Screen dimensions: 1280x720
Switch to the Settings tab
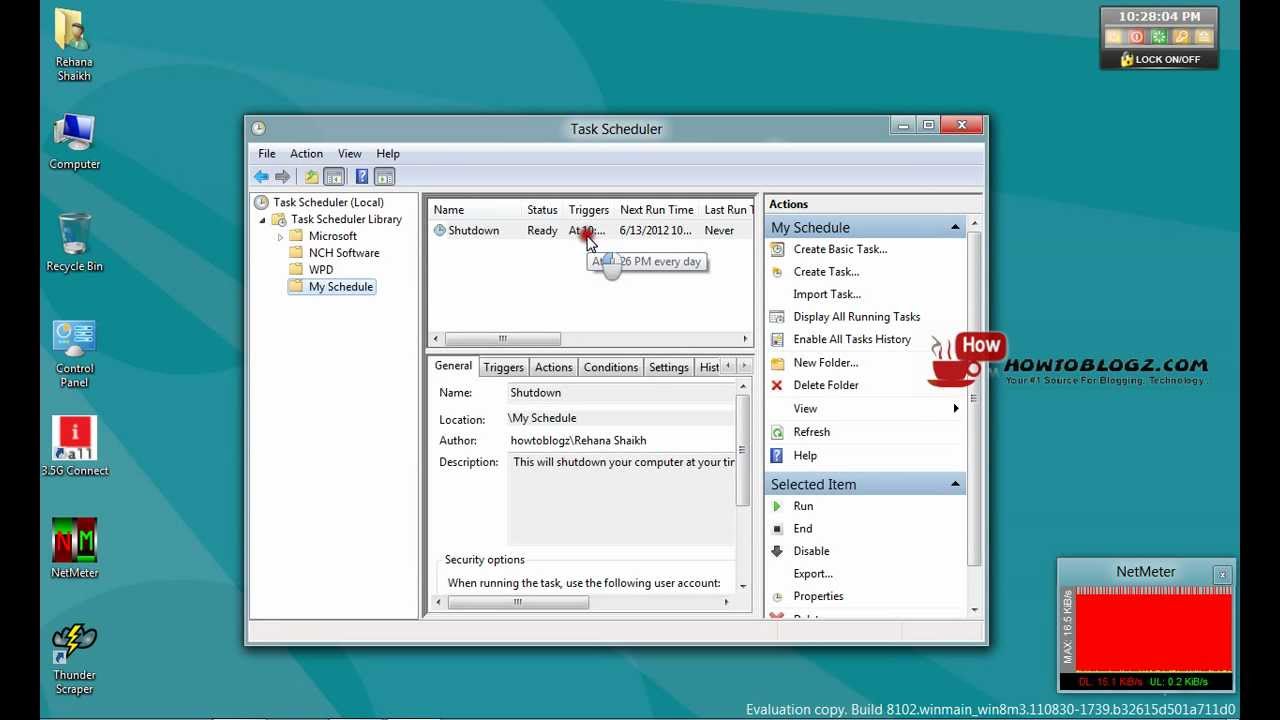(668, 367)
